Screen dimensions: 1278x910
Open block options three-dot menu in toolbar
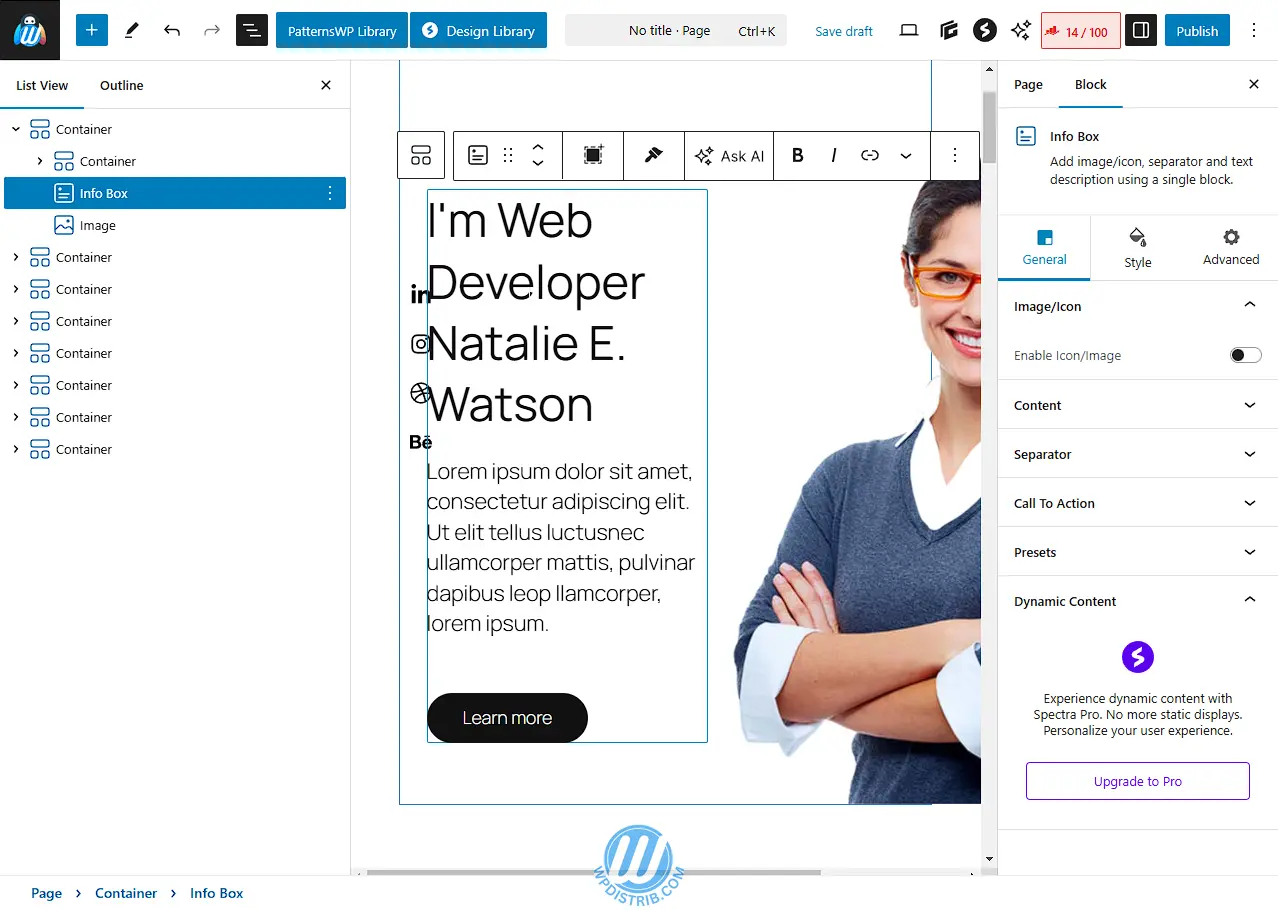tap(955, 155)
